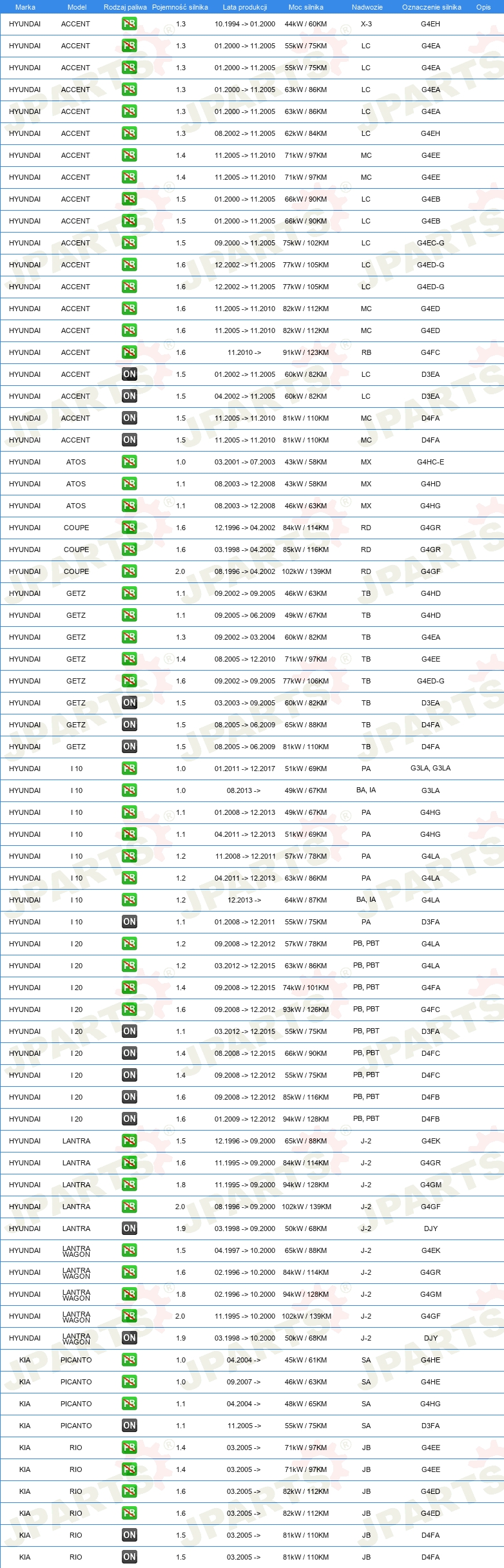Select the 'G4HC-E' engine code cell
Screen dimensions: 504x1568
coord(431,462)
